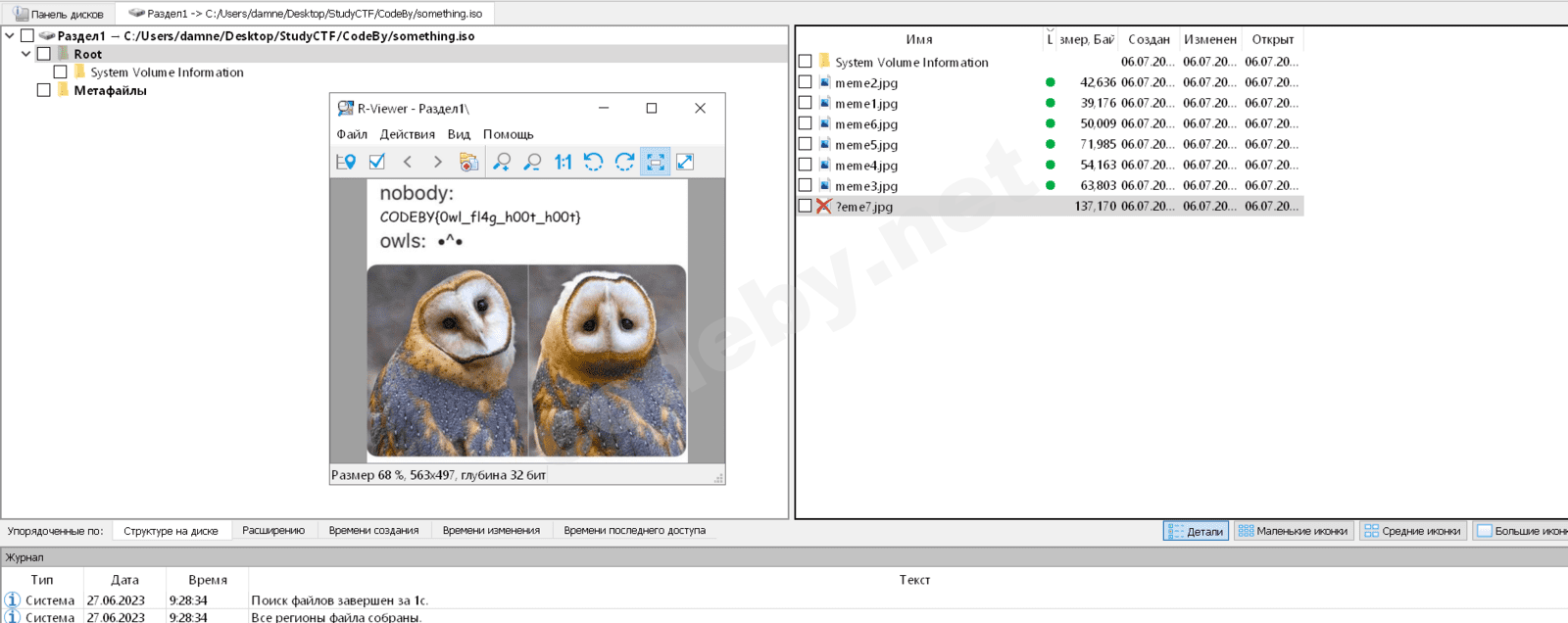Open full screen view in R-Viewer
The width and height of the screenshot is (1568, 623).
[x=685, y=162]
